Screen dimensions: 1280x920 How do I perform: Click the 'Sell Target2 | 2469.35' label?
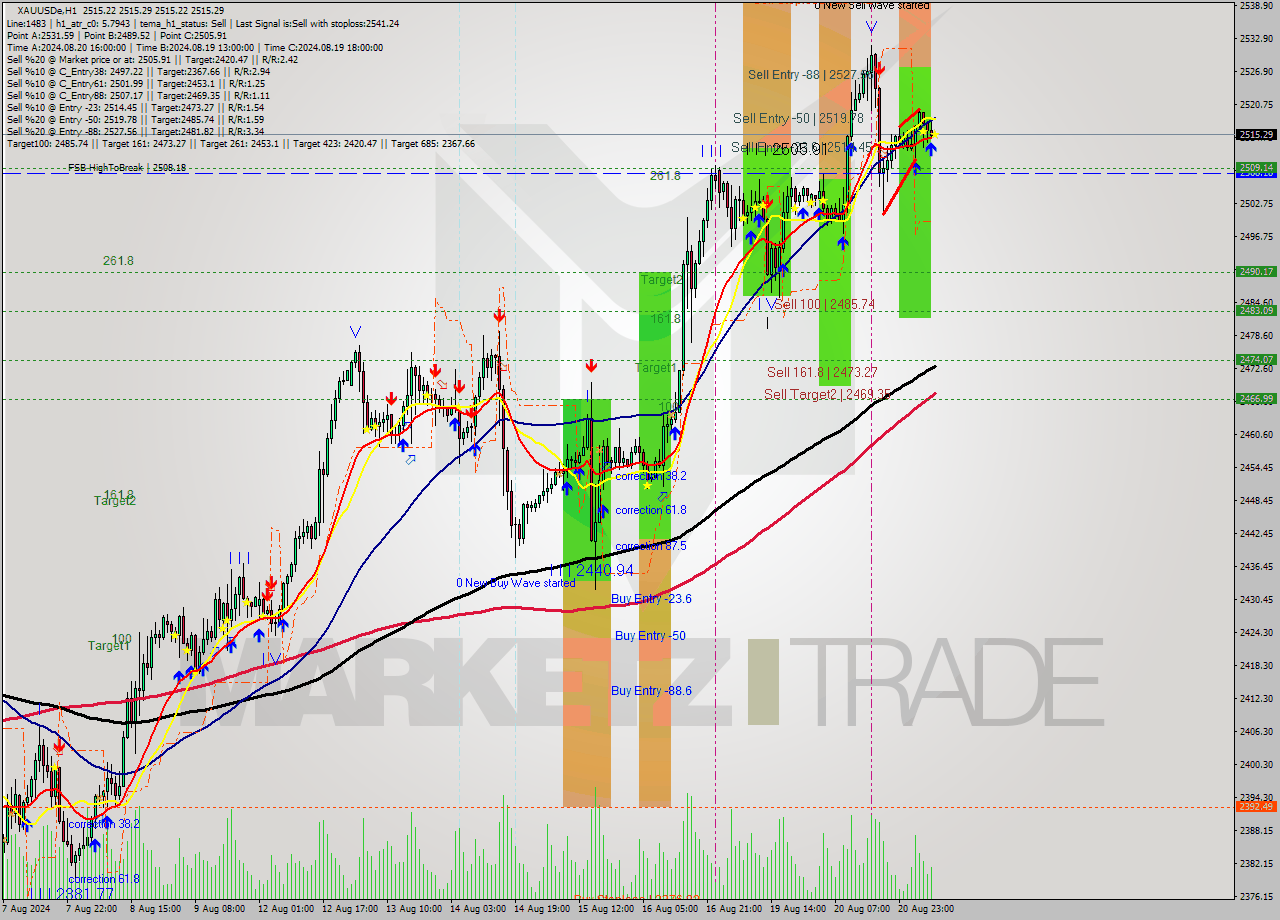(x=827, y=395)
